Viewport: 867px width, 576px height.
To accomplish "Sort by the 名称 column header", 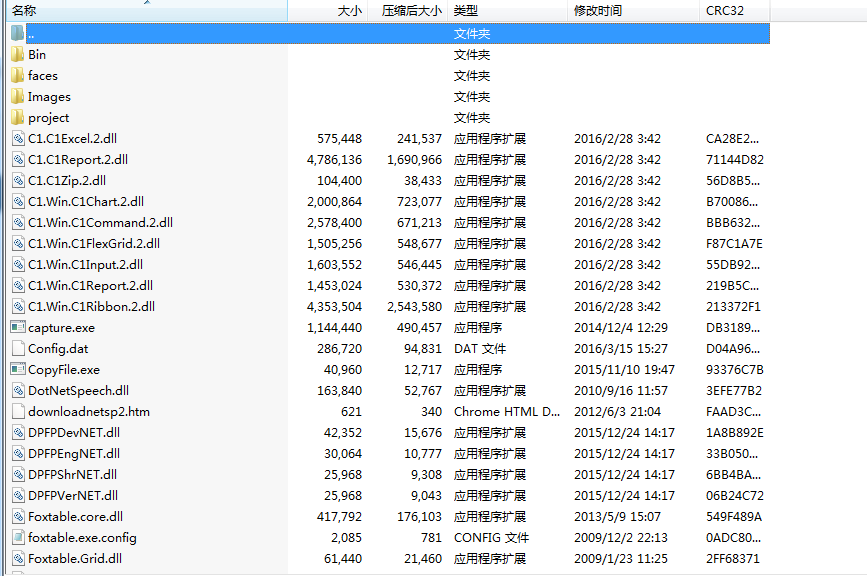I will click(x=147, y=11).
